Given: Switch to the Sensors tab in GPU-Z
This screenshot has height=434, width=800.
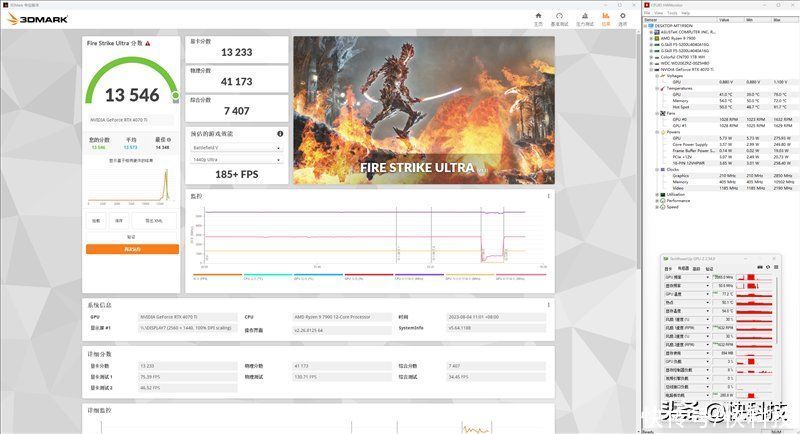Looking at the screenshot, I should (683, 268).
